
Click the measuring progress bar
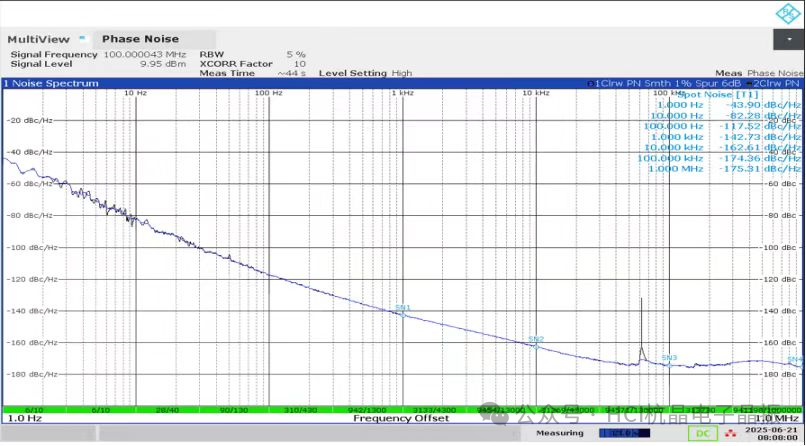620,433
